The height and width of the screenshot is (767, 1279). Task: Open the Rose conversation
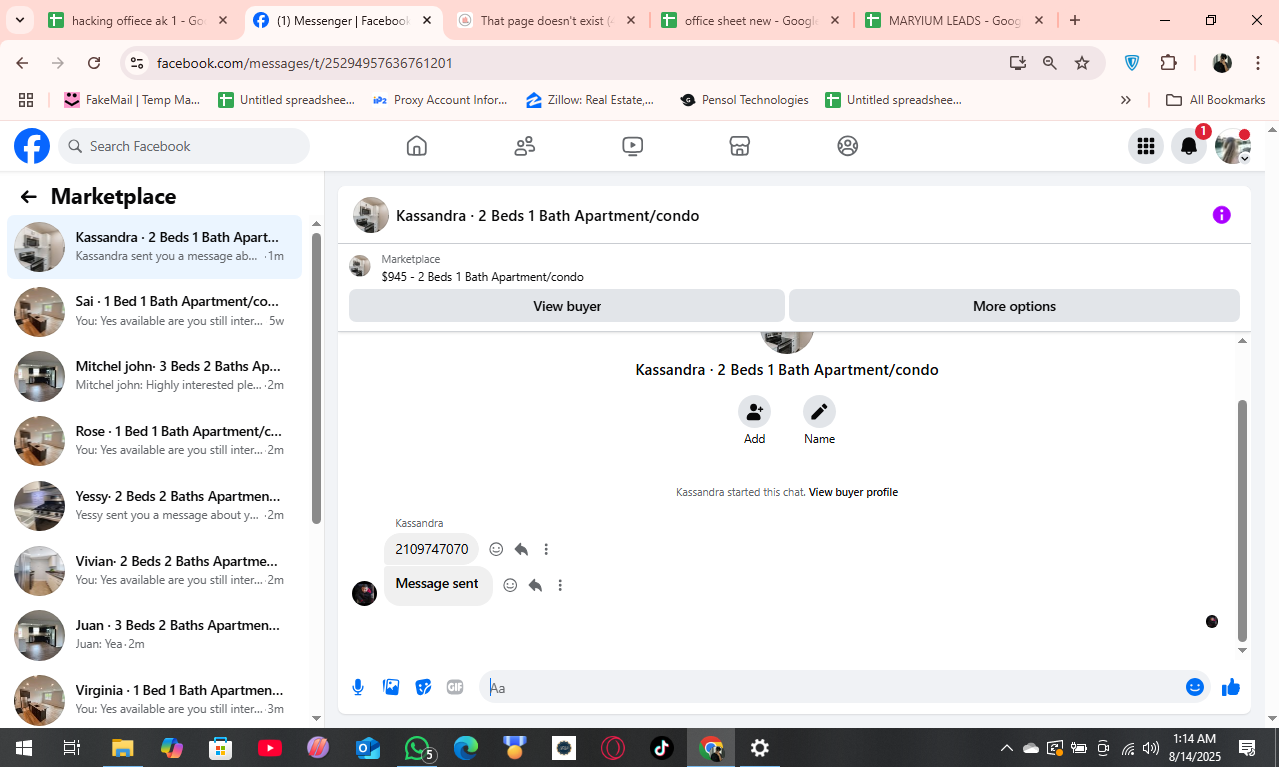click(x=154, y=441)
